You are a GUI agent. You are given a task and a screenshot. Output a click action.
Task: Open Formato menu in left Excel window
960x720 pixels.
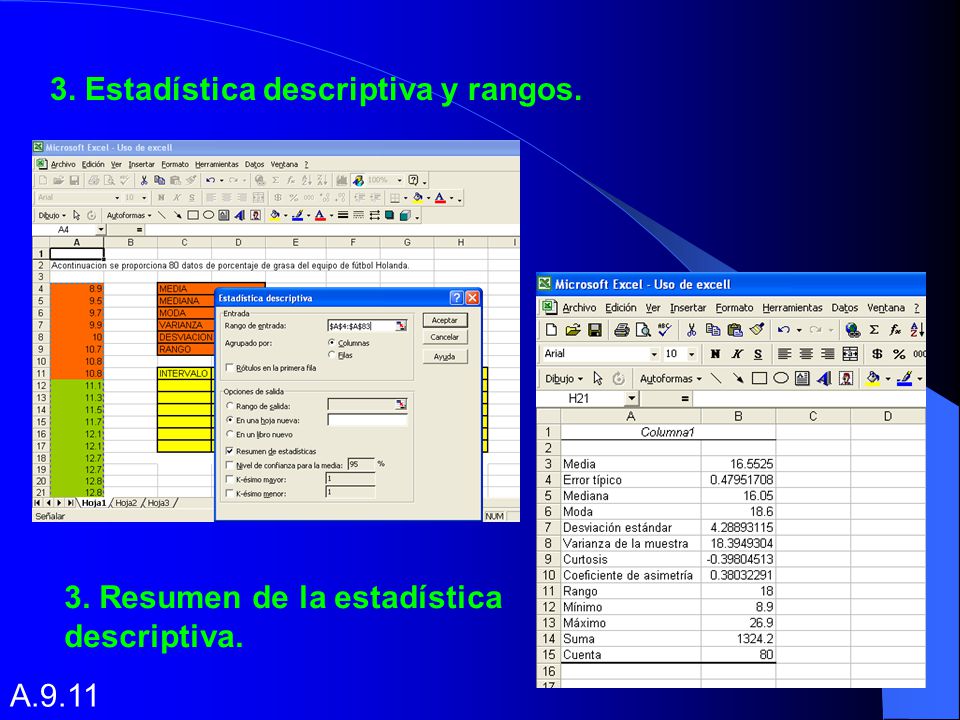click(x=175, y=164)
